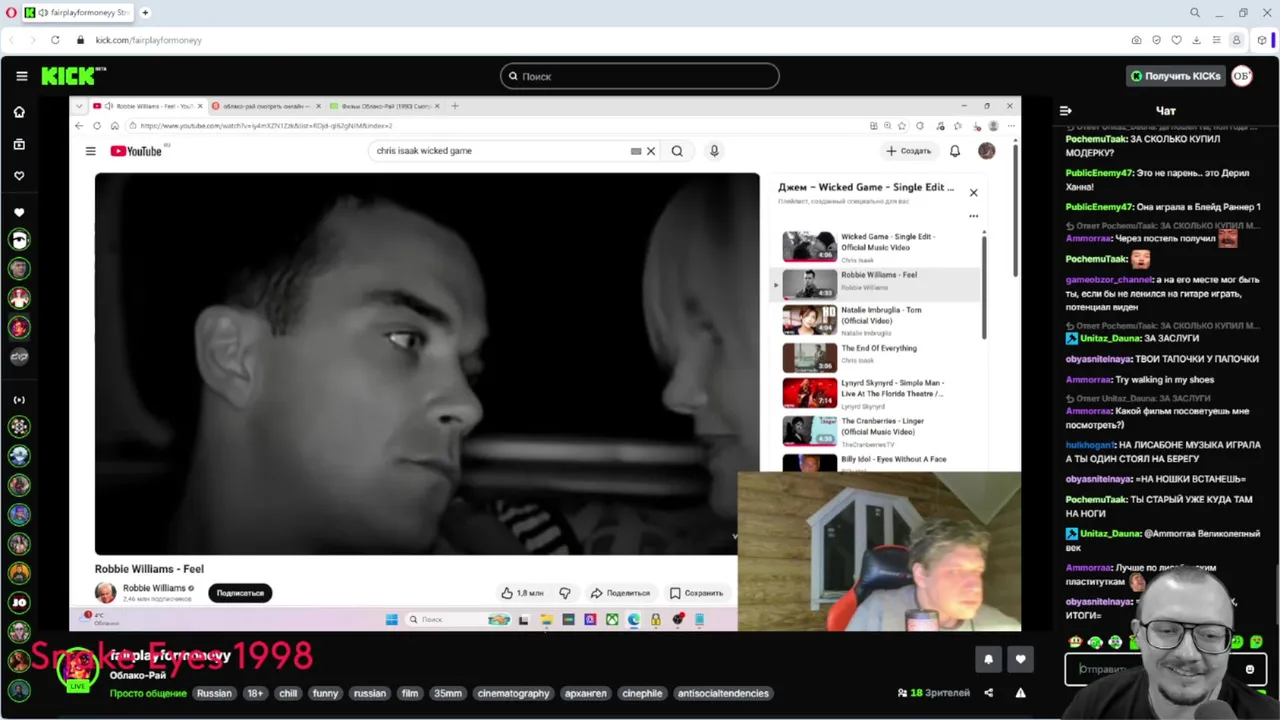Play "Natalie Imbruglia - Torn" playlist video

875,320
